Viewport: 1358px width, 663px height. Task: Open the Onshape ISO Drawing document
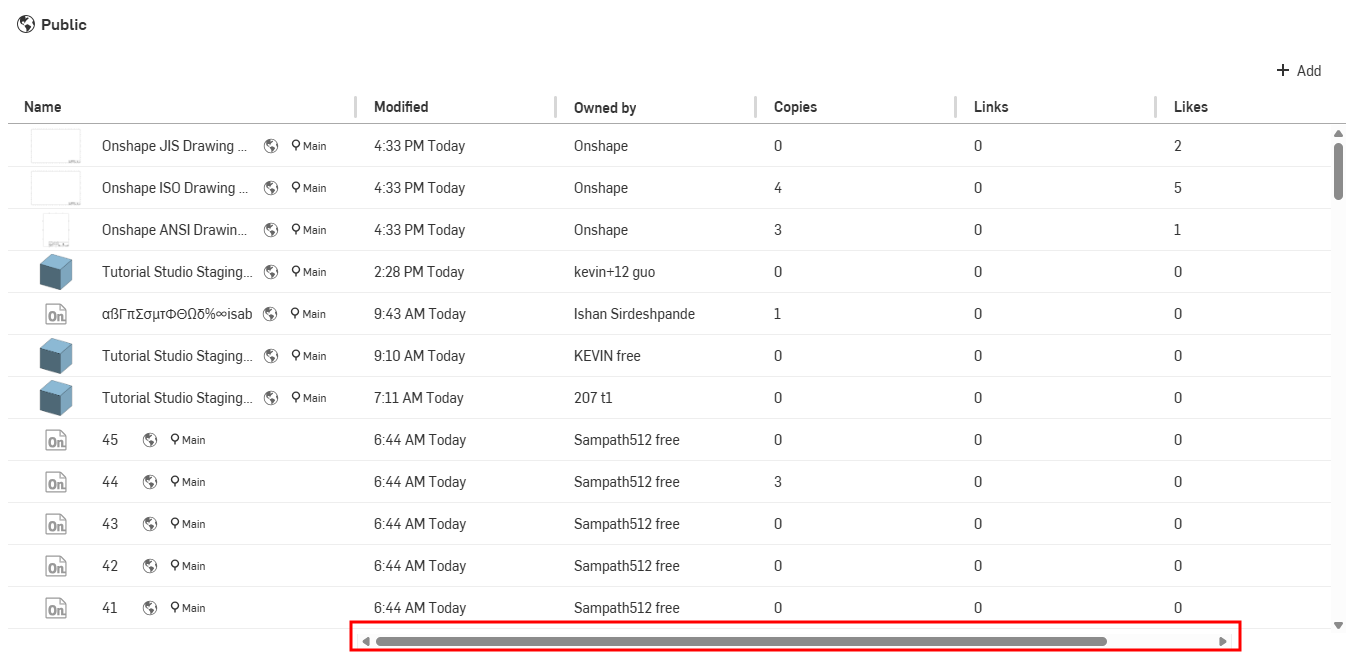173,187
